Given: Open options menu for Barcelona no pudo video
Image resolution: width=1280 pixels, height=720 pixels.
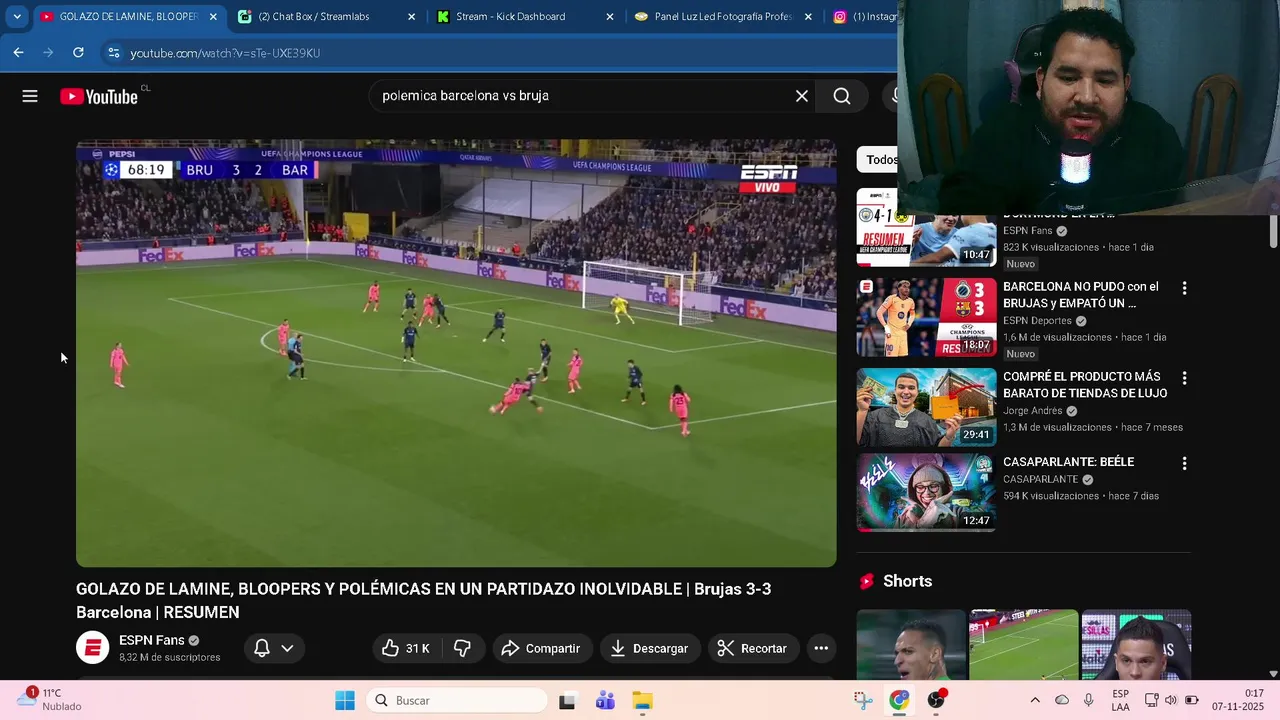Looking at the screenshot, I should pyautogui.click(x=1184, y=288).
